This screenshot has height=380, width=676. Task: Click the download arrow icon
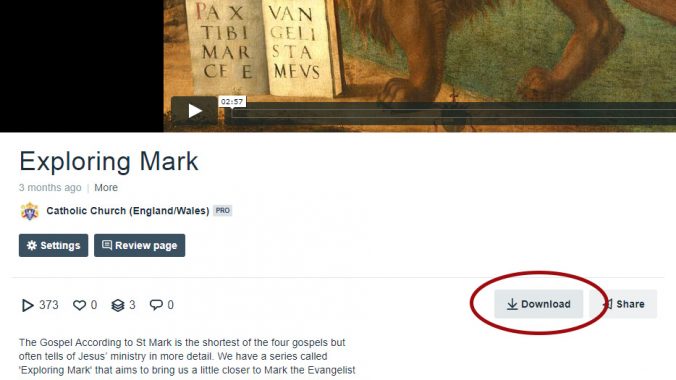[512, 305]
